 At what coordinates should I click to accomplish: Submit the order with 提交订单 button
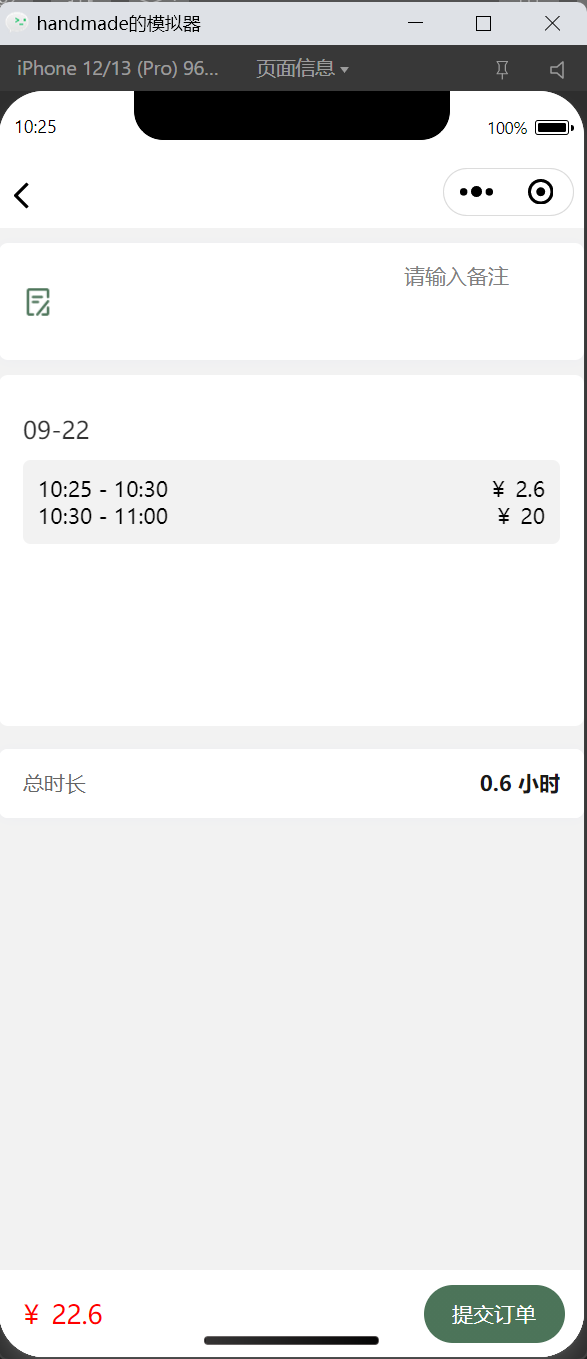[494, 1314]
